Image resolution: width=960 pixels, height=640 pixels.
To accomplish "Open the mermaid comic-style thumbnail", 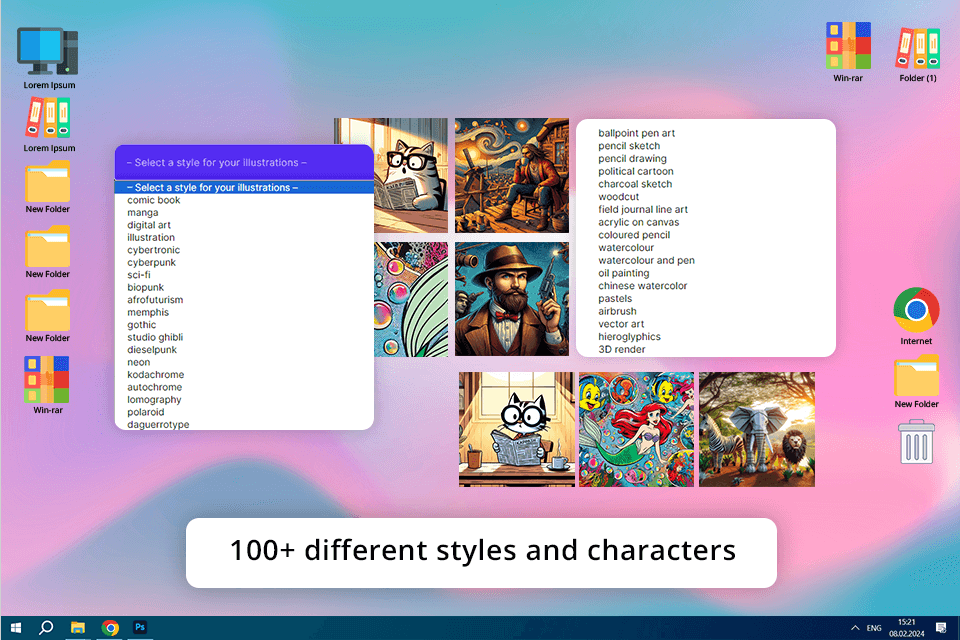I will pyautogui.click(x=637, y=429).
